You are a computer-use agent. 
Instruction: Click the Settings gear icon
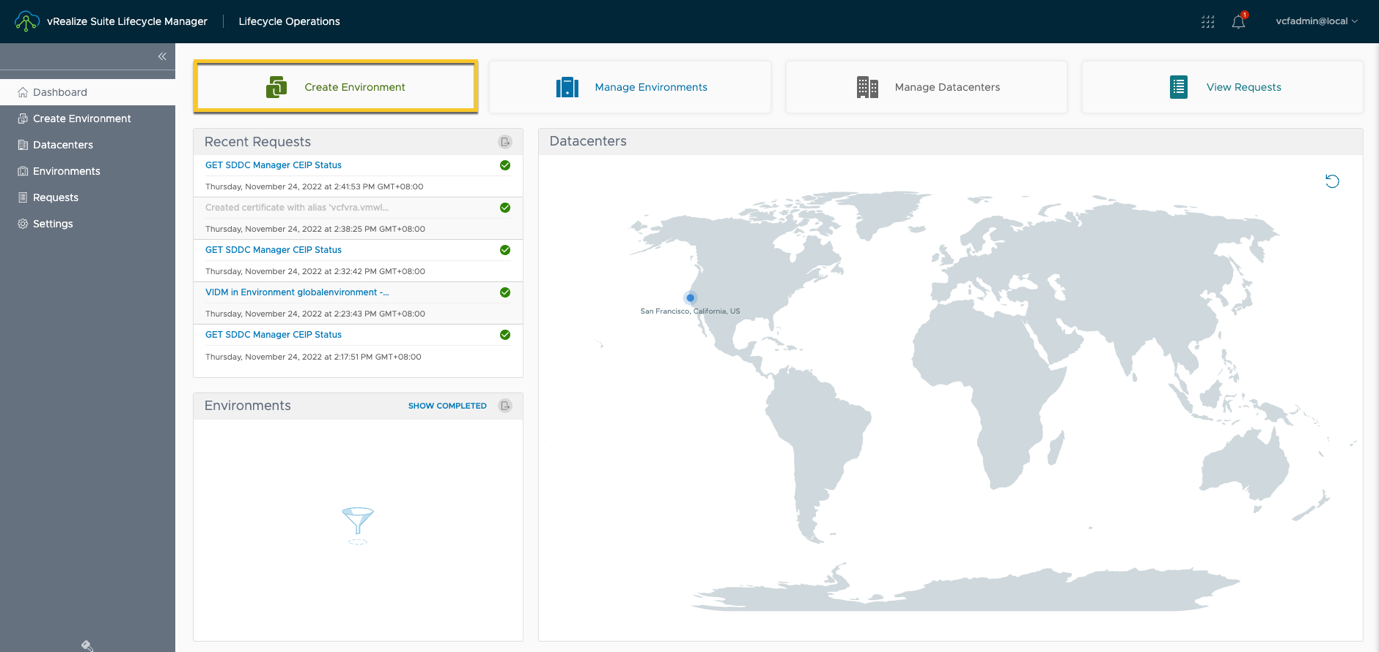22,224
